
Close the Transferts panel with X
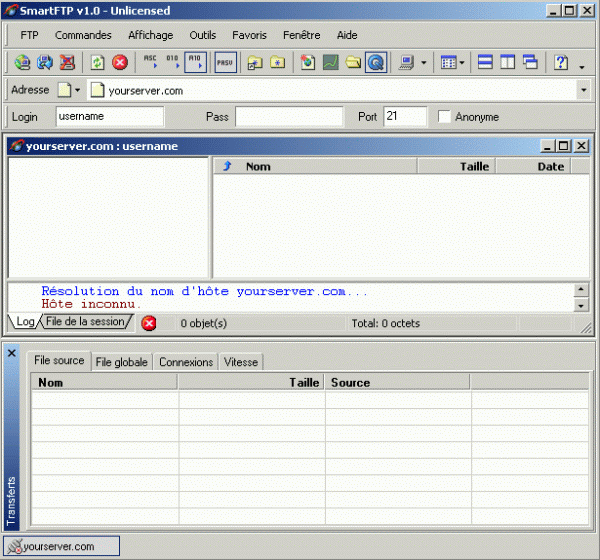point(12,353)
